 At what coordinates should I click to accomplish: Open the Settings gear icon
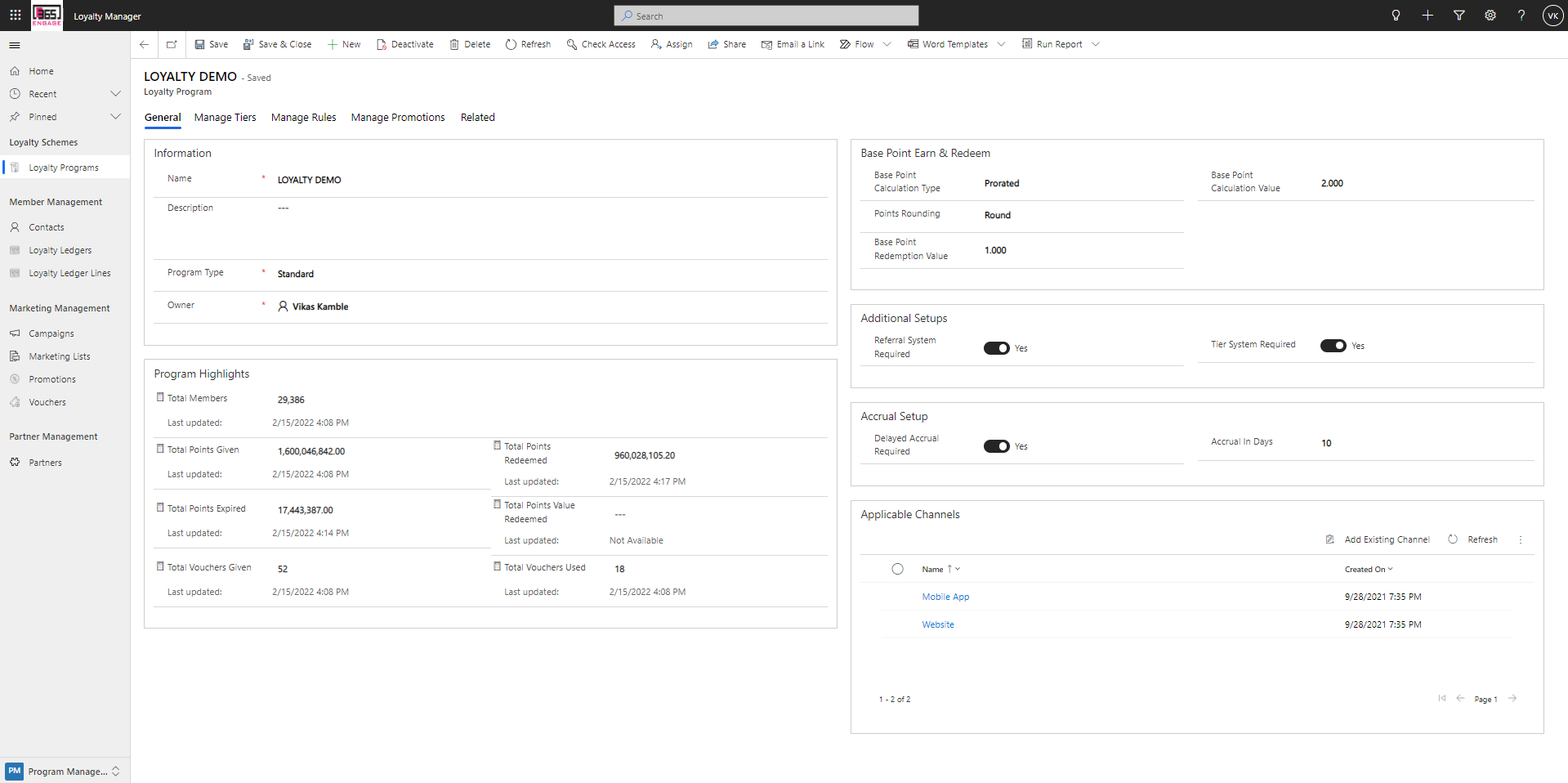click(1490, 16)
